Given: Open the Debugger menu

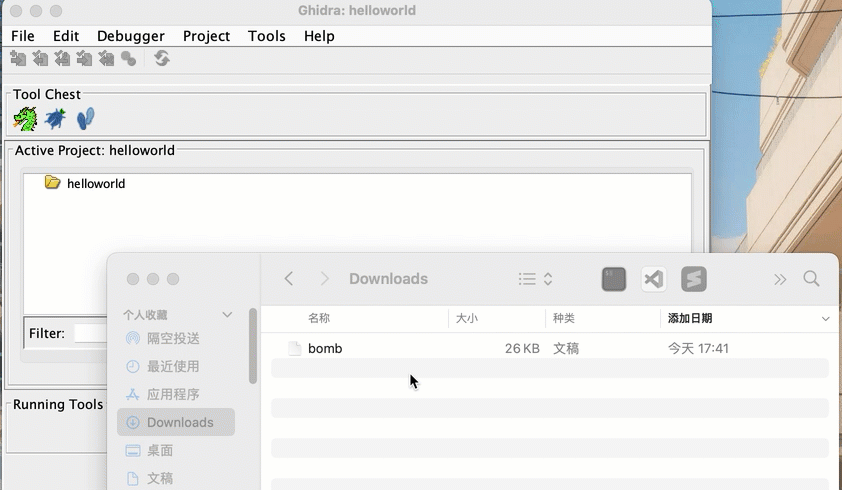Looking at the screenshot, I should click(130, 36).
